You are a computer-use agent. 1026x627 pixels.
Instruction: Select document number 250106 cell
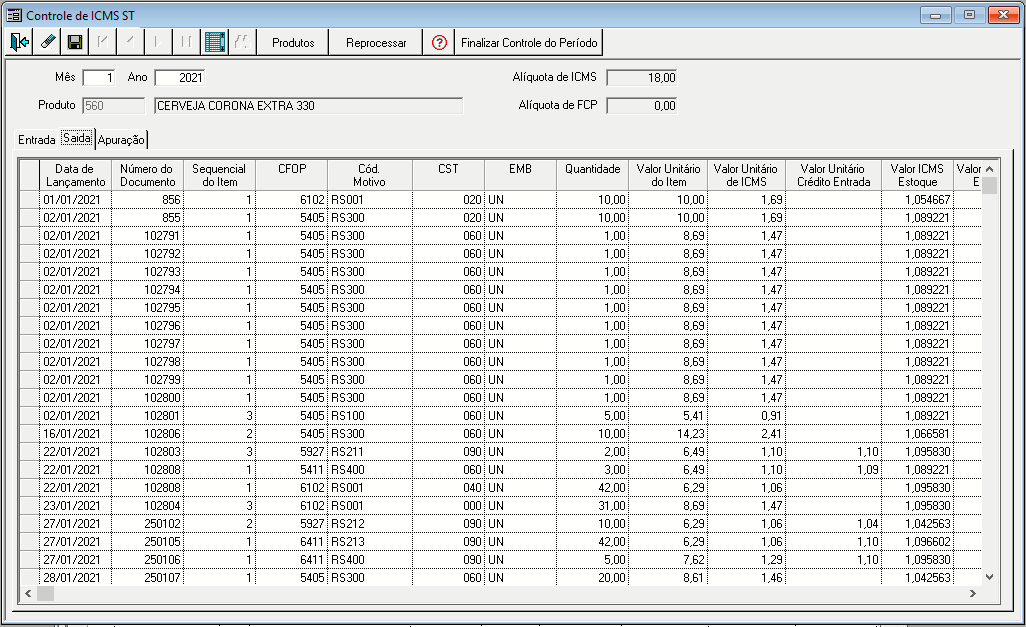coord(147,560)
